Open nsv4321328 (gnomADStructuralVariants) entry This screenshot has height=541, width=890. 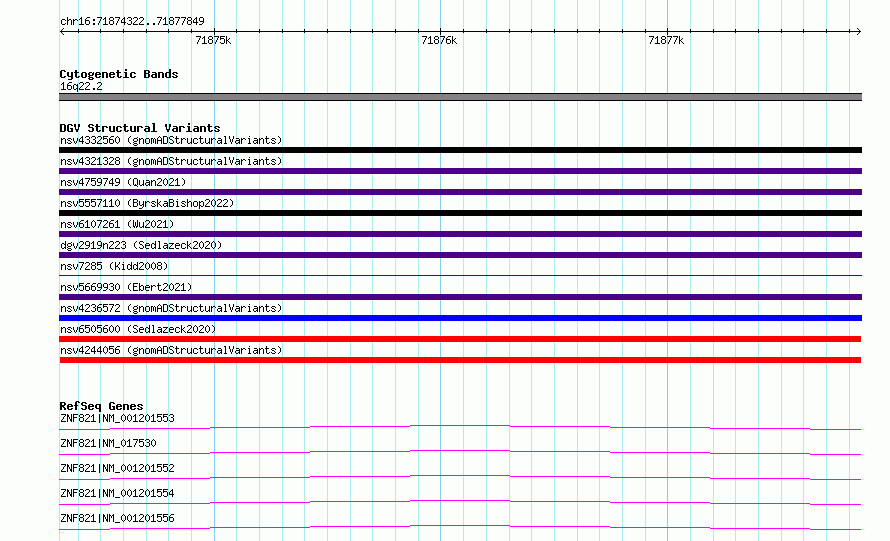coord(171,161)
